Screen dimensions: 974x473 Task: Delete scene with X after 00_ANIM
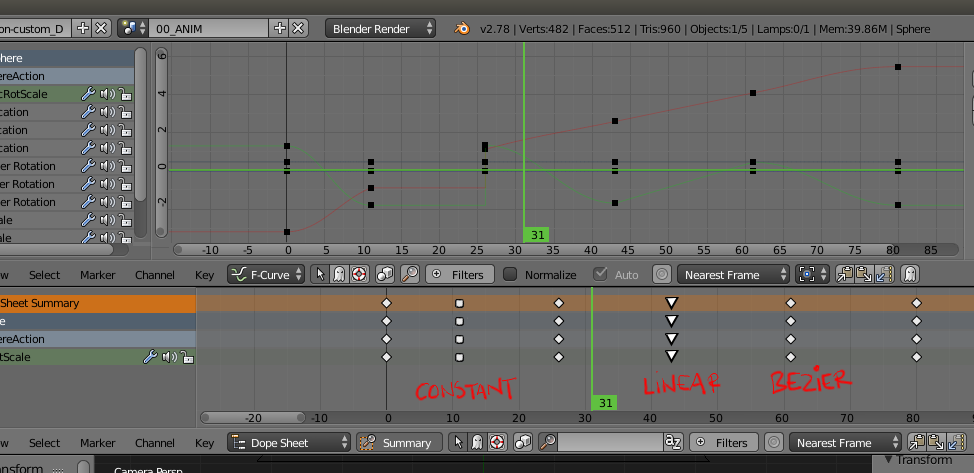pyautogui.click(x=299, y=29)
